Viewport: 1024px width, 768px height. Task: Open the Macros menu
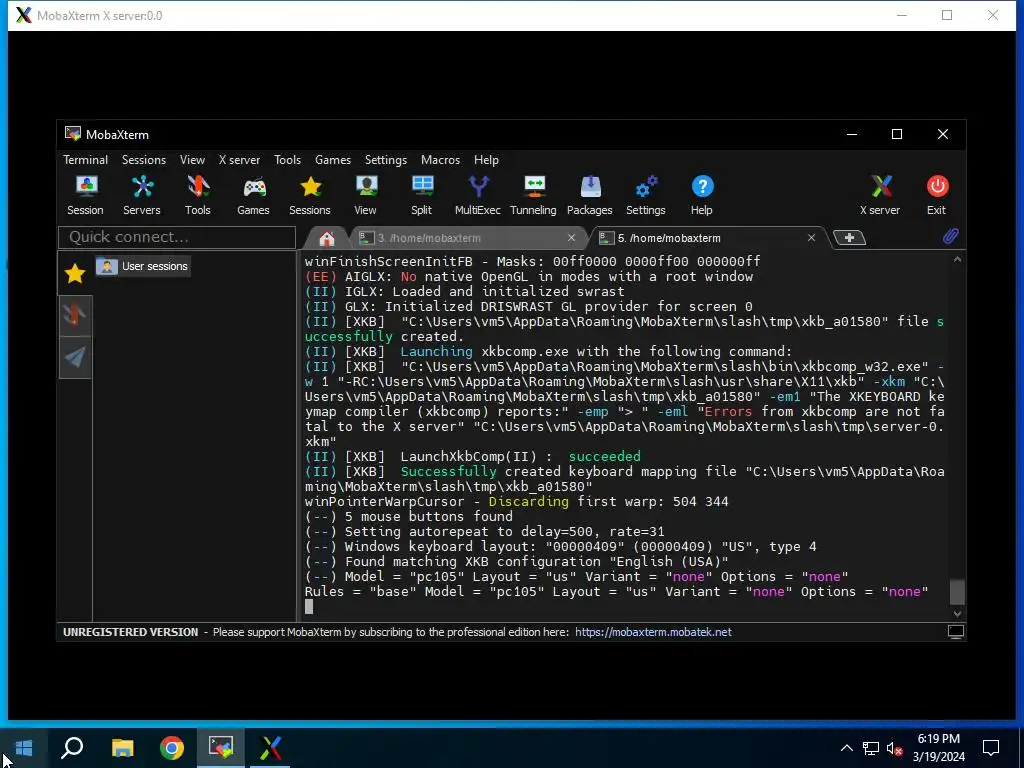pos(440,160)
